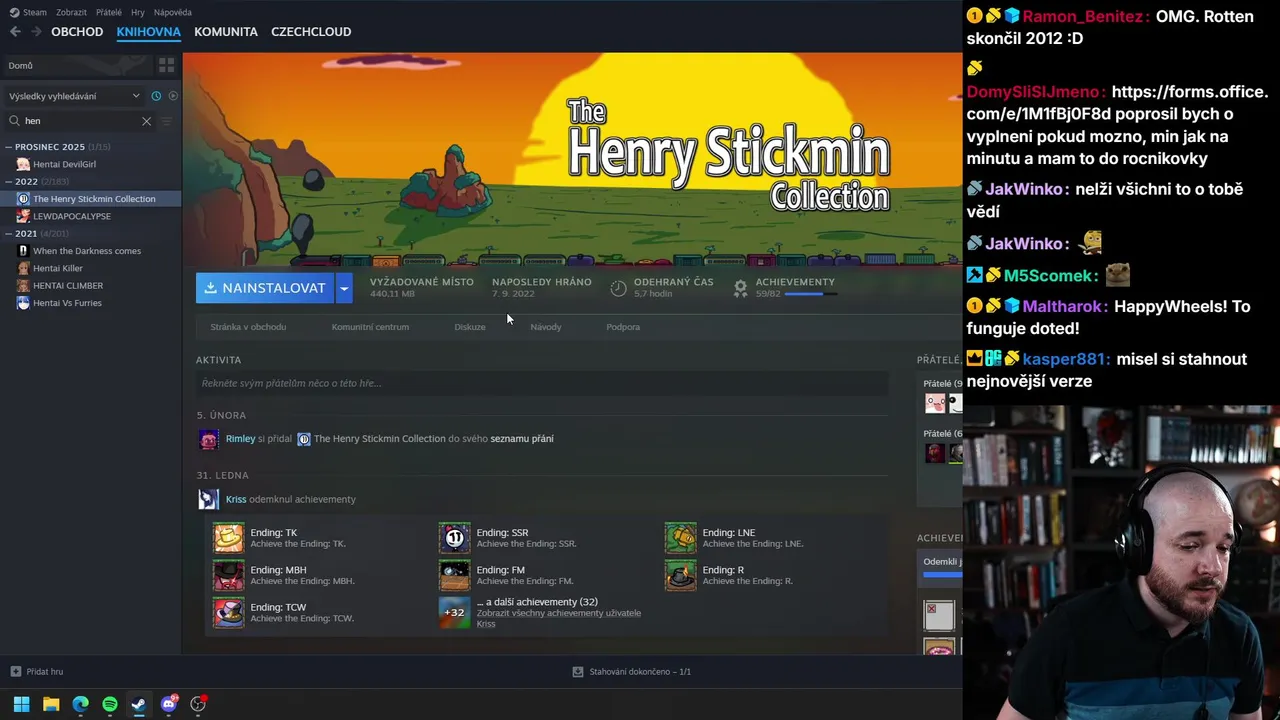Open the seznamu přání wishlist link
This screenshot has width=1280, height=720.
(x=522, y=439)
